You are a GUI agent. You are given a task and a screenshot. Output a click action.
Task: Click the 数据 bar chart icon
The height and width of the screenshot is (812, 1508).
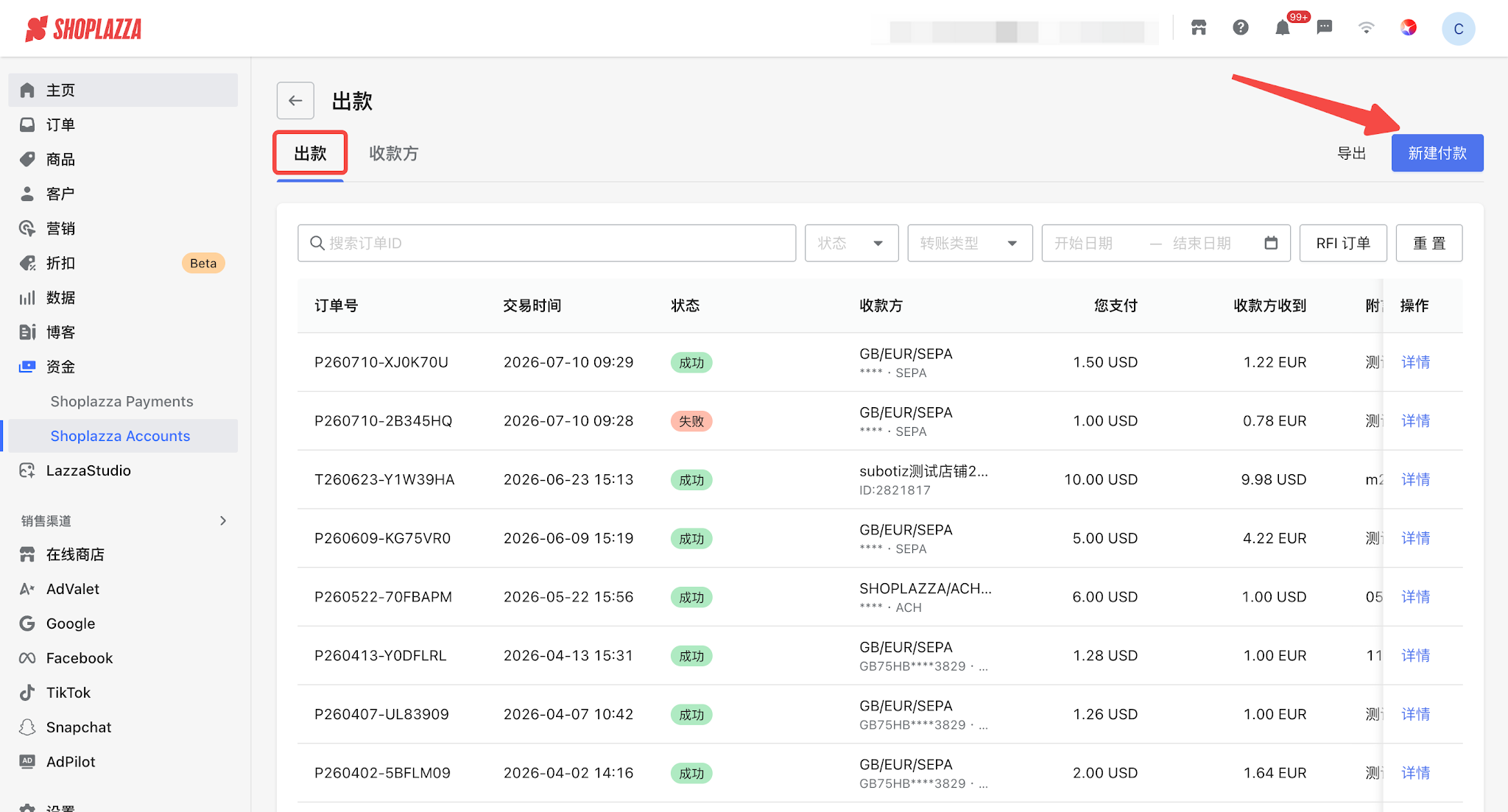pyautogui.click(x=27, y=297)
